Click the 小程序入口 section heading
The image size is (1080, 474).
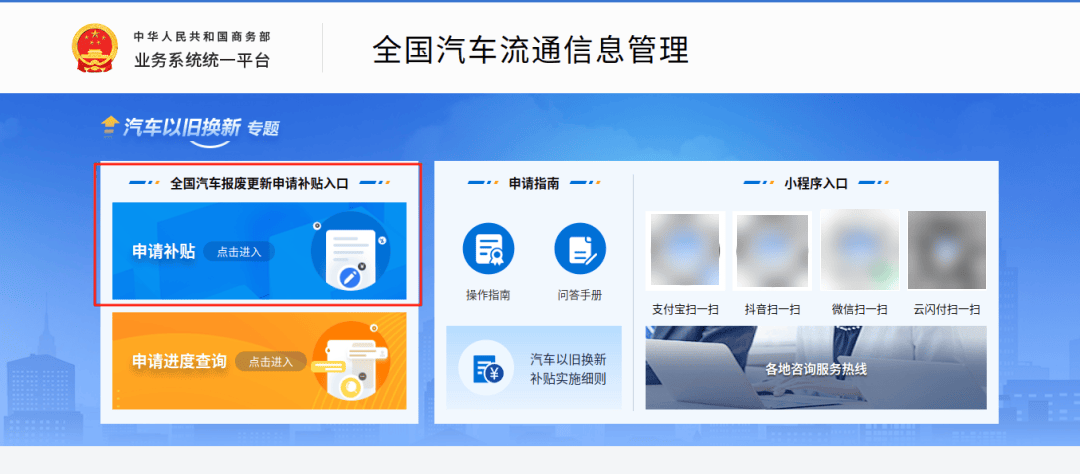[x=816, y=183]
